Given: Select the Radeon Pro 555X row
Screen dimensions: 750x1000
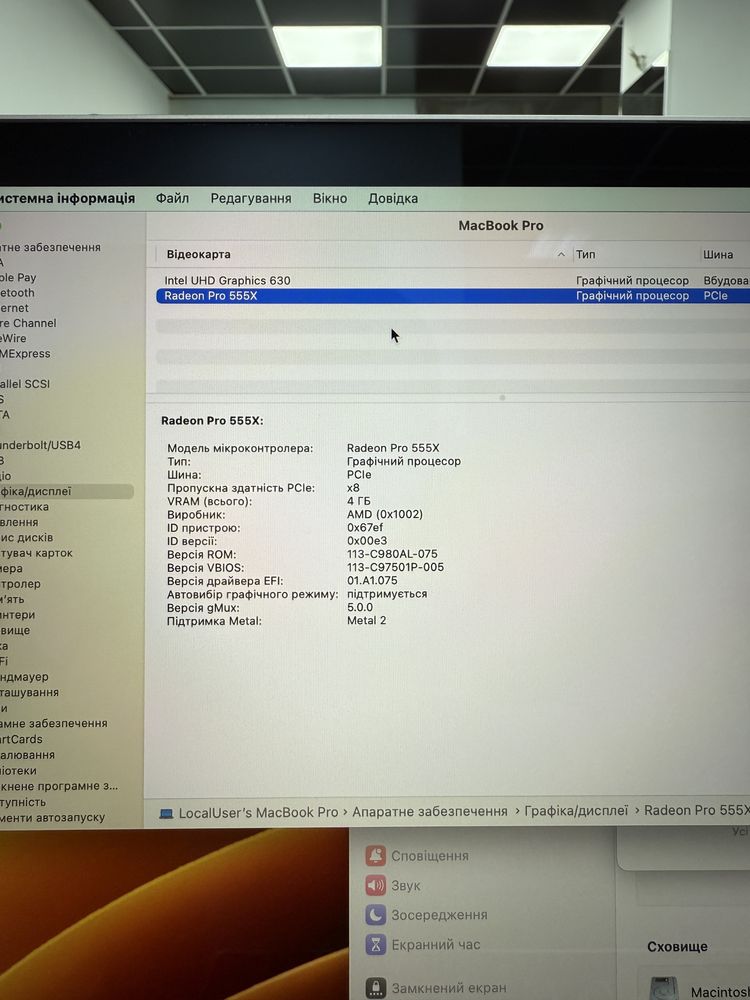Looking at the screenshot, I should pyautogui.click(x=453, y=296).
